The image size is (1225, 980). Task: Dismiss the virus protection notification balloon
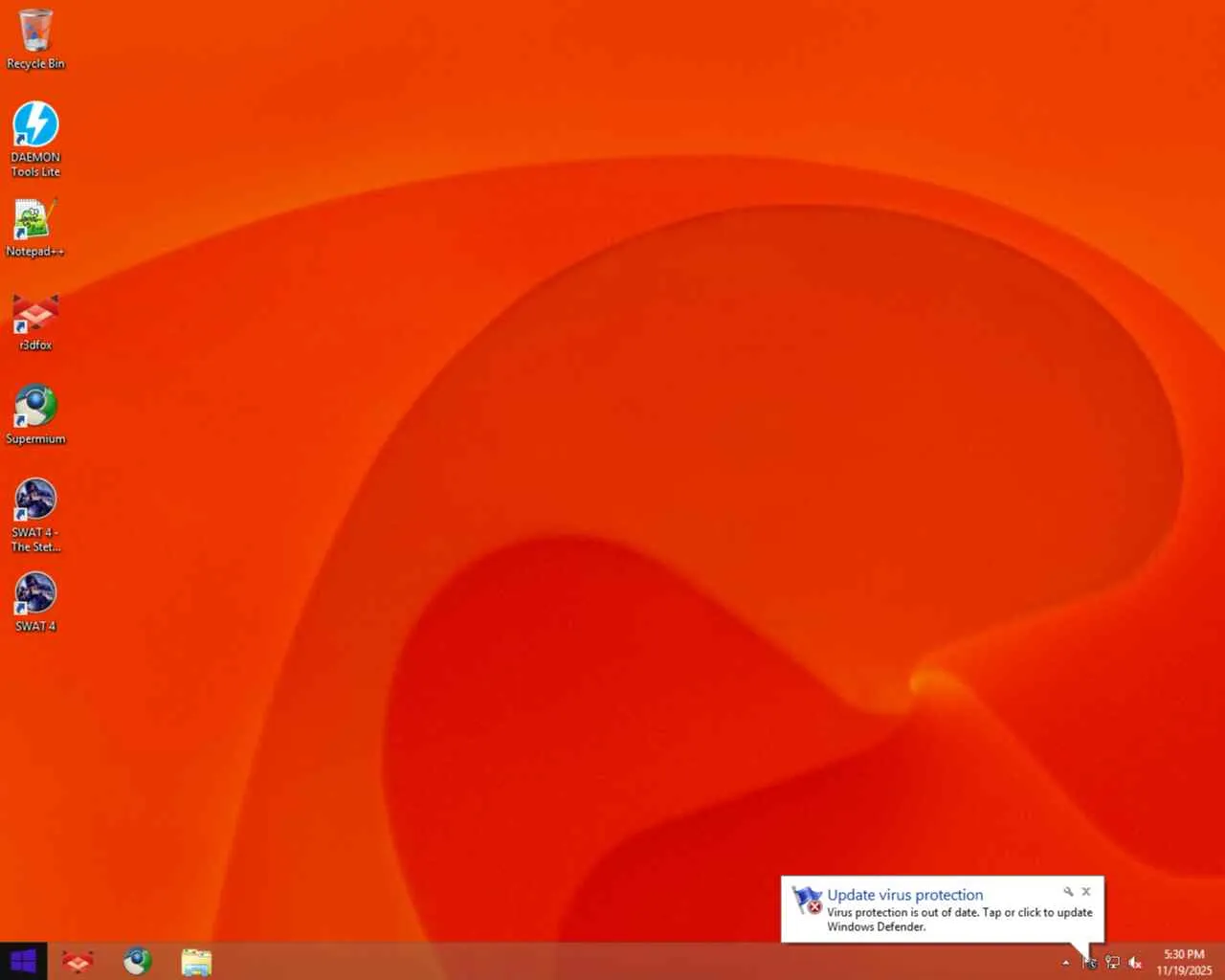click(1086, 891)
